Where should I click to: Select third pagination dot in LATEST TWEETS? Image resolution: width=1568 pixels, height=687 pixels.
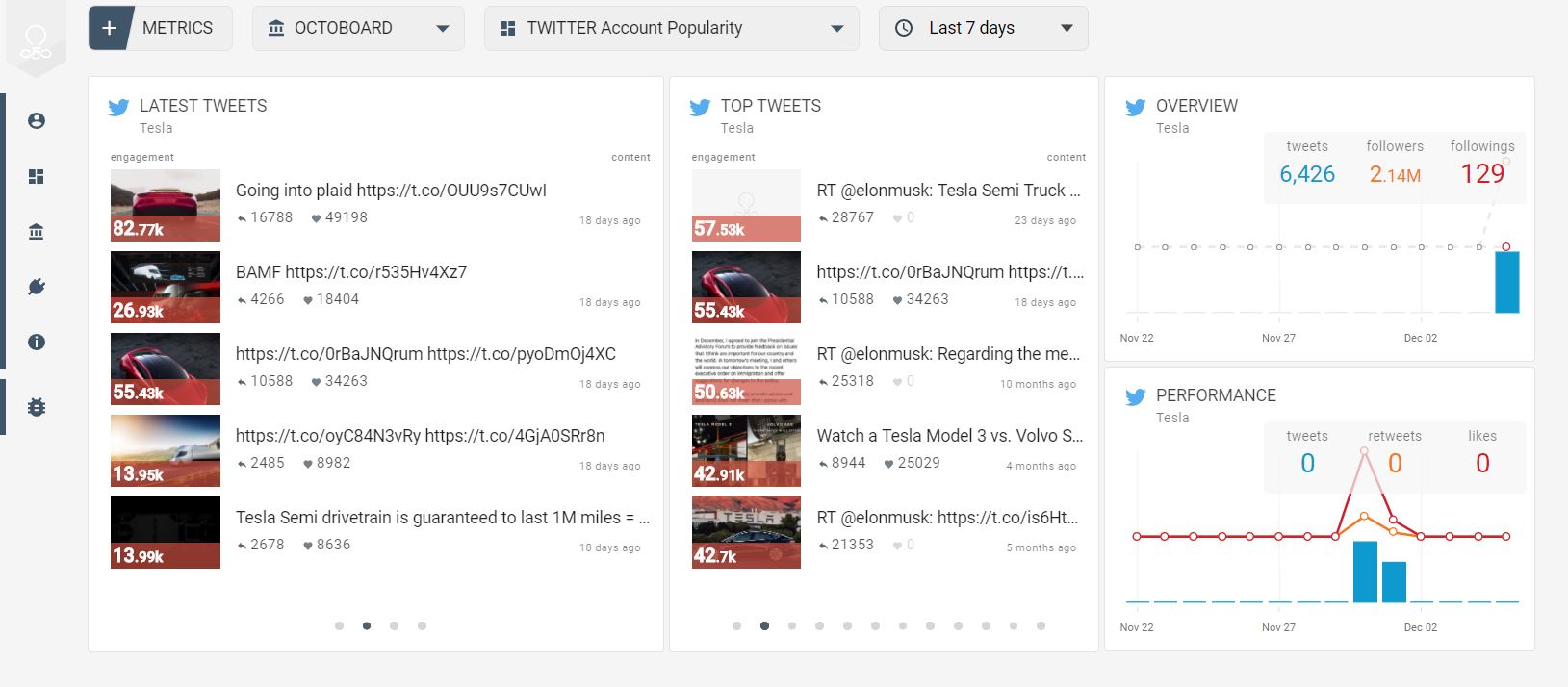[394, 625]
